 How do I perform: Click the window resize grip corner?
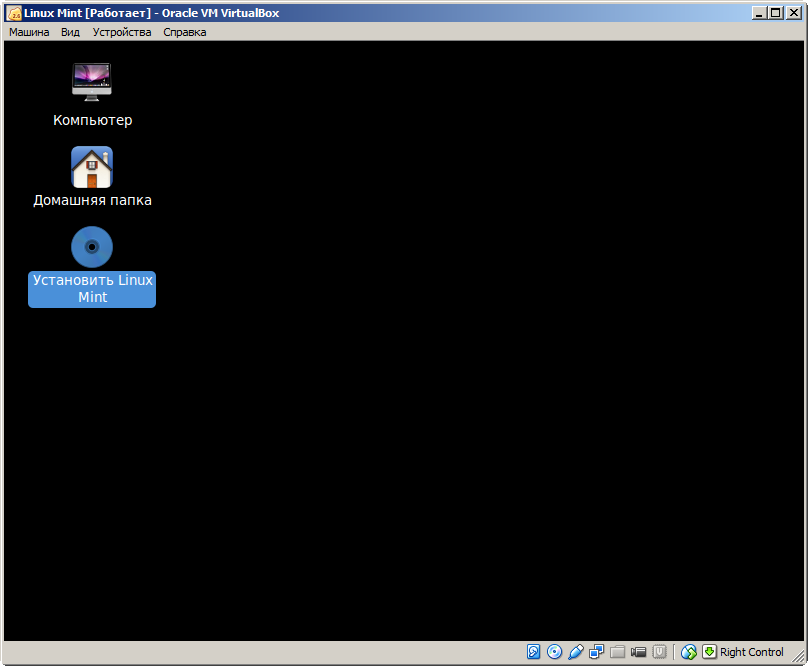(x=798, y=655)
